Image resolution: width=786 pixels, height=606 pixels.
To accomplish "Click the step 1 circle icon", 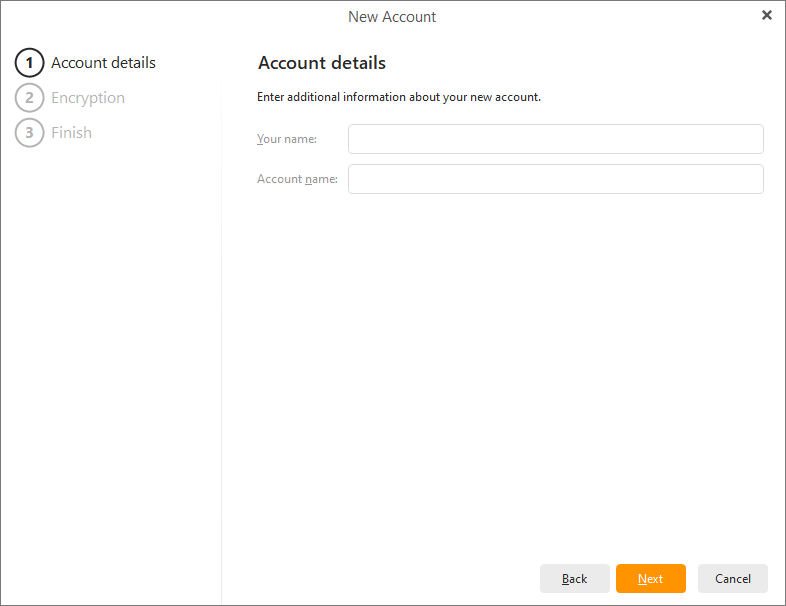I will [30, 63].
